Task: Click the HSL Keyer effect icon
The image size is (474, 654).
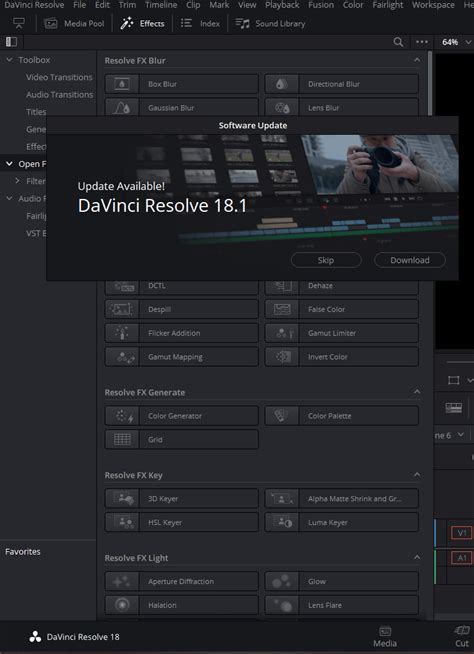Action: click(121, 522)
